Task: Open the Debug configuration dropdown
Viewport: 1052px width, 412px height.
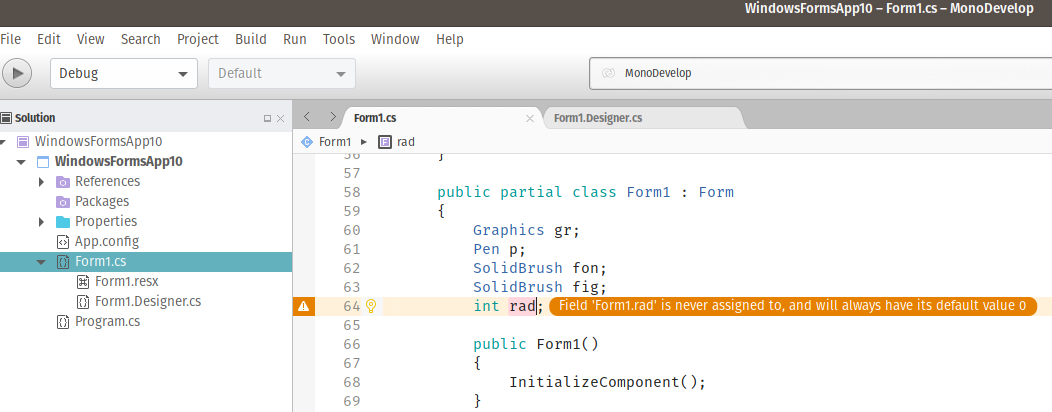Action: pos(124,73)
